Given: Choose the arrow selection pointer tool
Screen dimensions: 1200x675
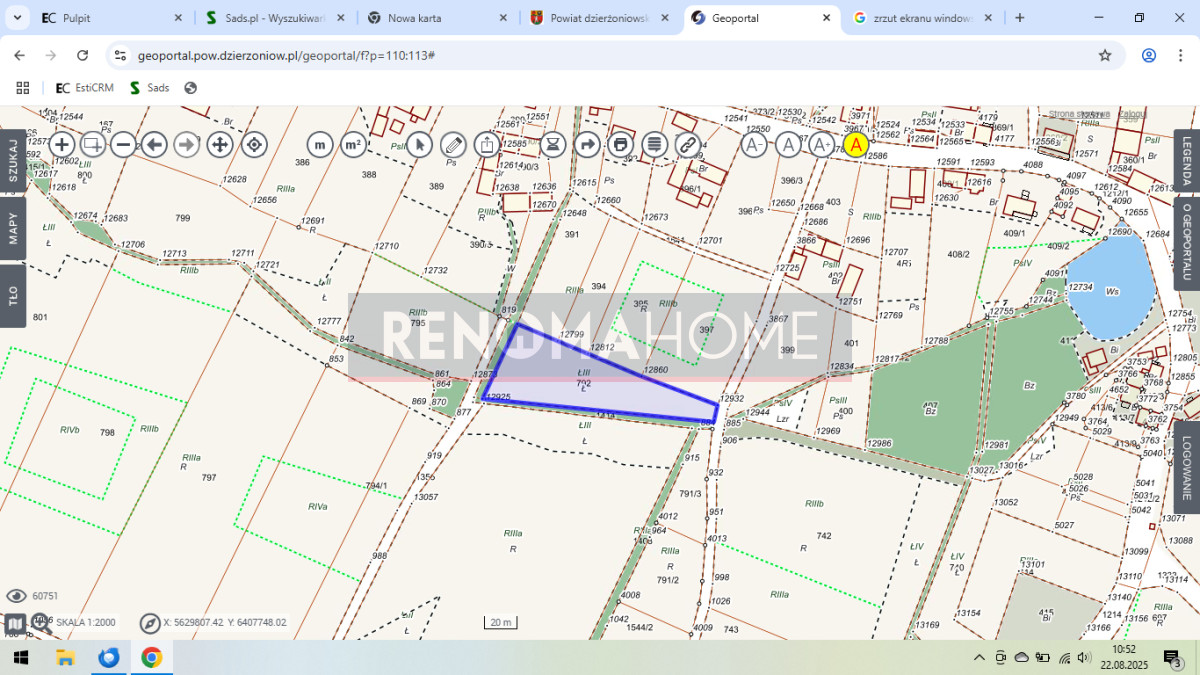Looking at the screenshot, I should (419, 145).
